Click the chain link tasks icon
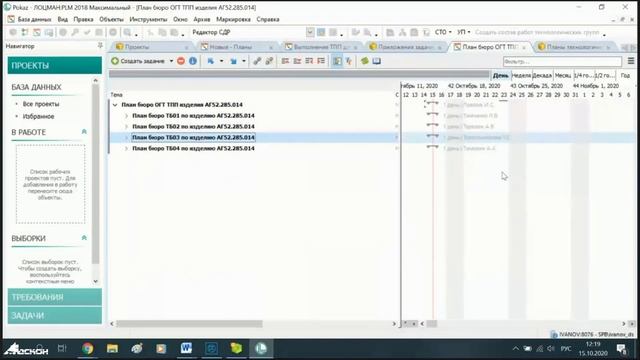 pyautogui.click(x=257, y=61)
